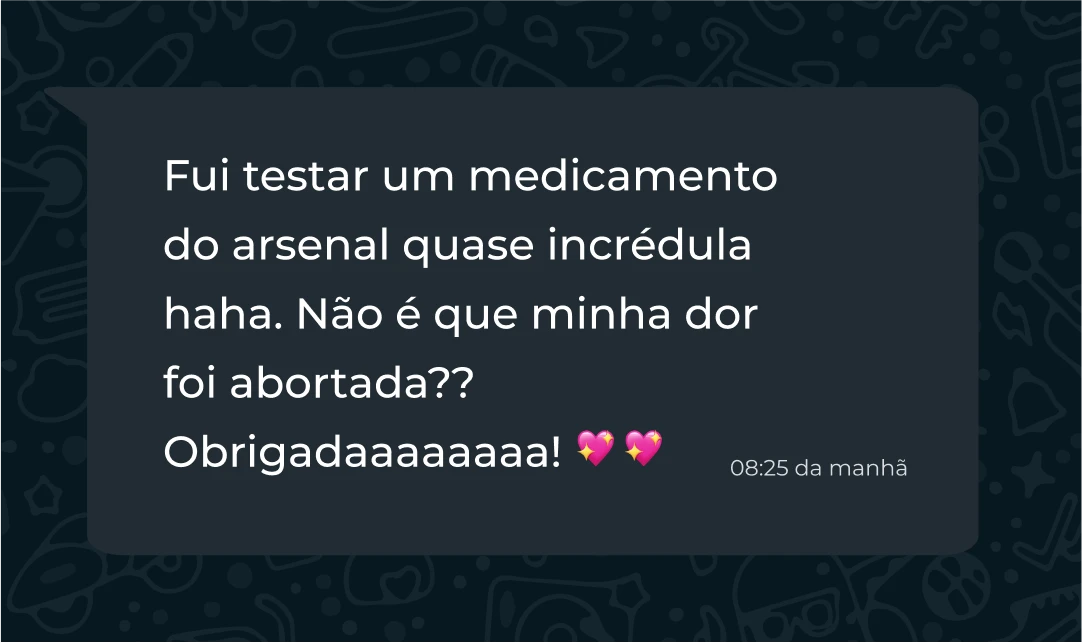Click the word um in first line

pos(418,179)
